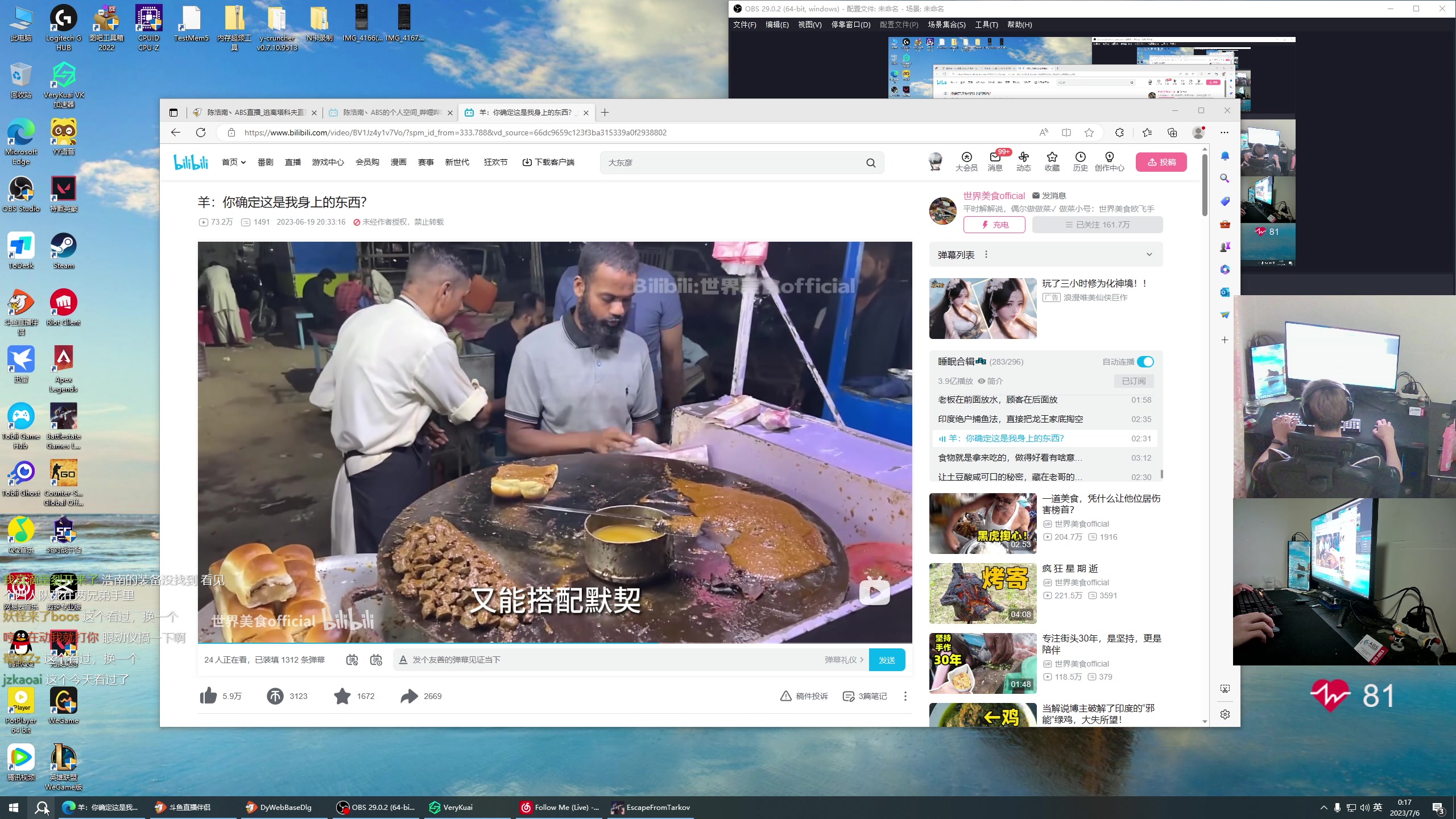Open the three-dot more menu beside 3篇笔记
Image resolution: width=1456 pixels, height=819 pixels.
tap(905, 696)
